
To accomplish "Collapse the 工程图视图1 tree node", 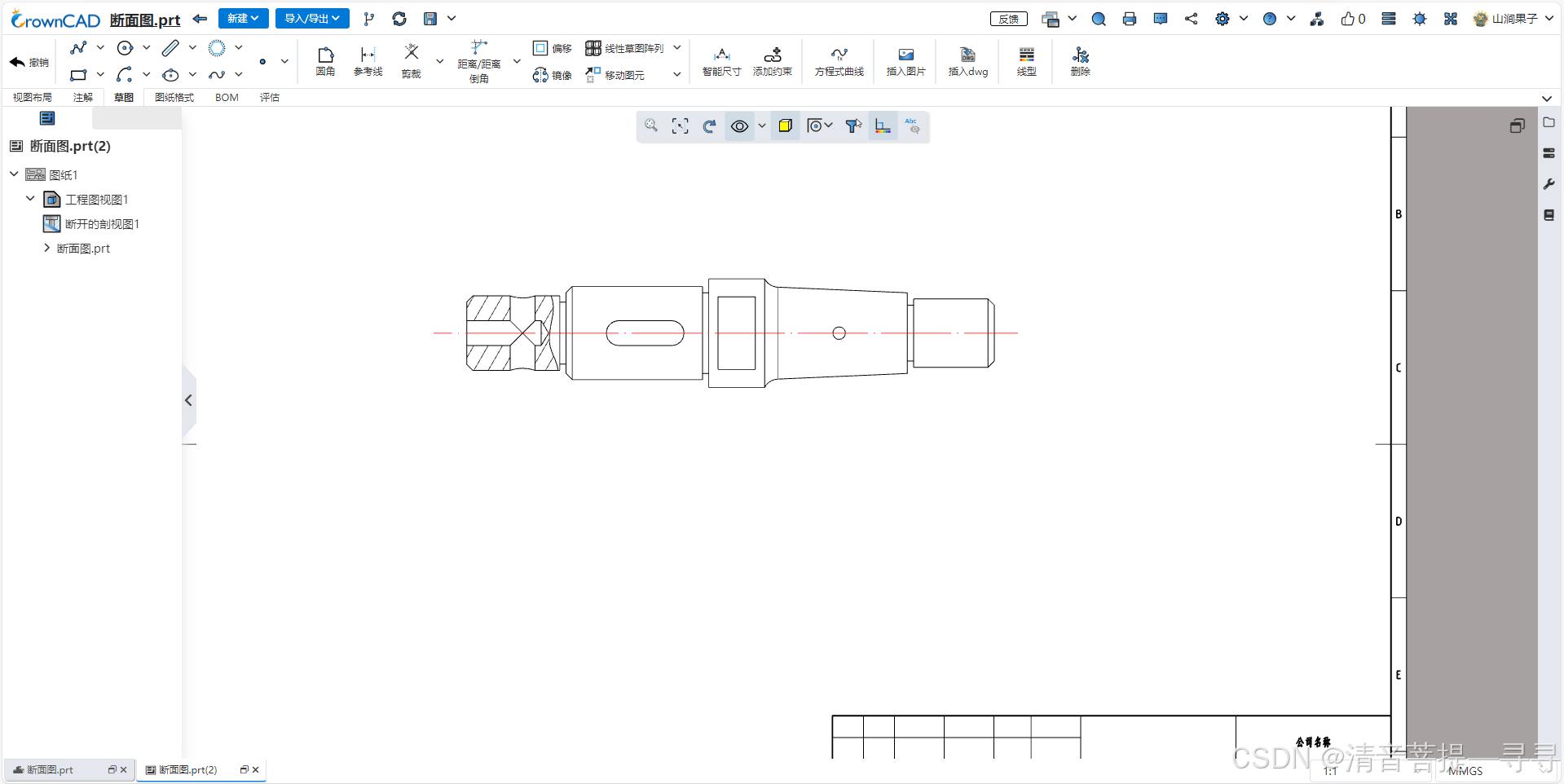I will click(30, 199).
